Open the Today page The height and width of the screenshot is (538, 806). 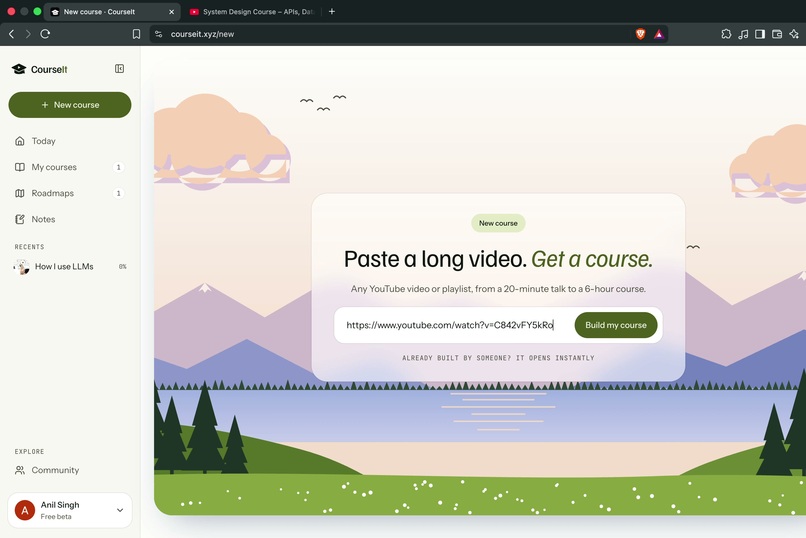tap(70, 141)
